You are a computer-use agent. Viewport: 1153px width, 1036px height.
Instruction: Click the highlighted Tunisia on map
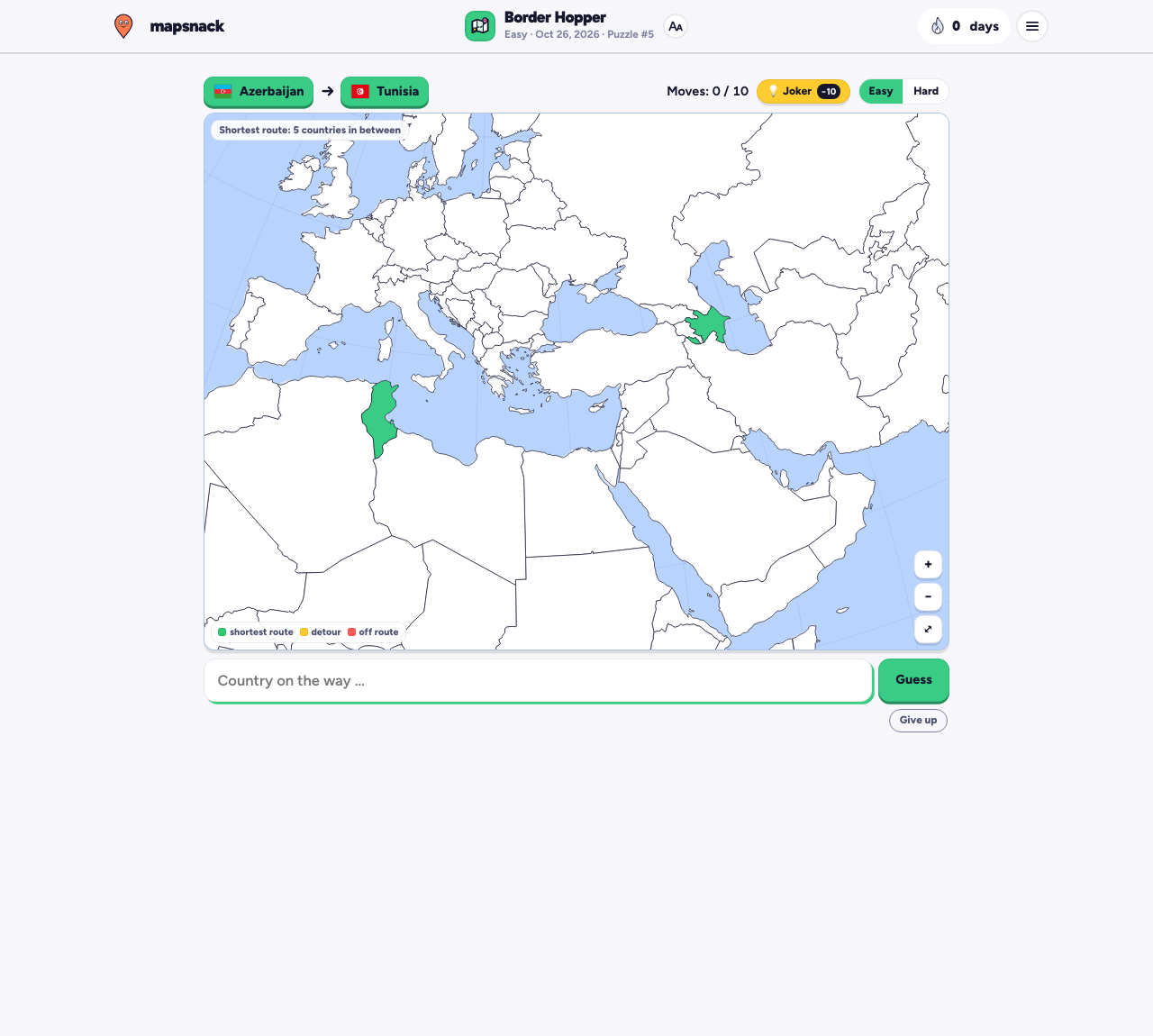[381, 418]
